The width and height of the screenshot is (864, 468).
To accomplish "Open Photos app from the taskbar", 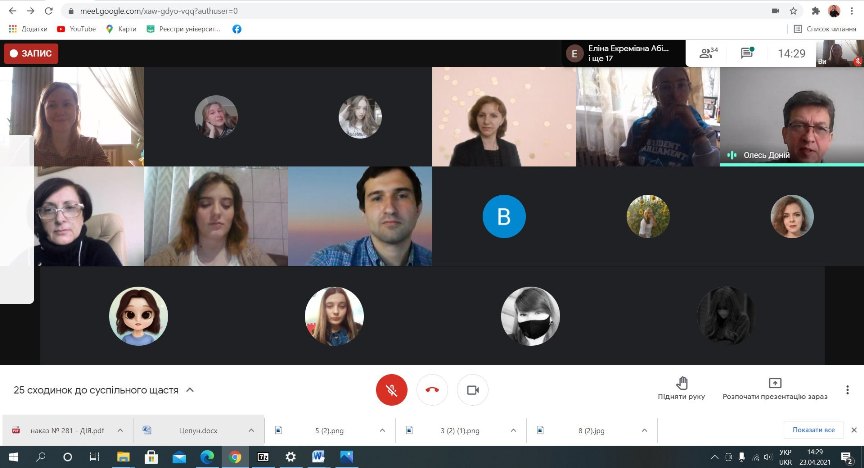I will point(346,457).
